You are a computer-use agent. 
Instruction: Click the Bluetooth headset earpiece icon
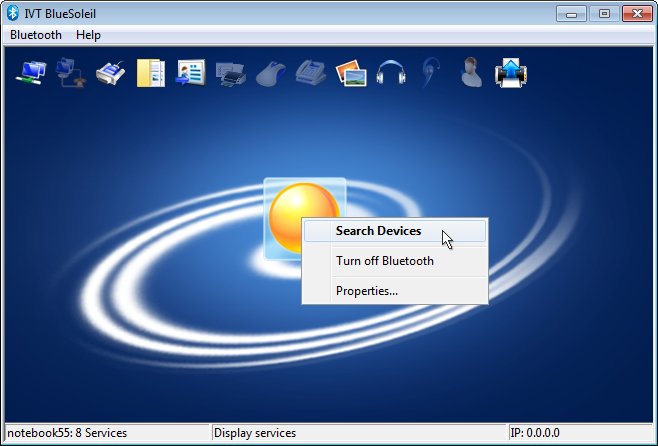click(x=431, y=73)
